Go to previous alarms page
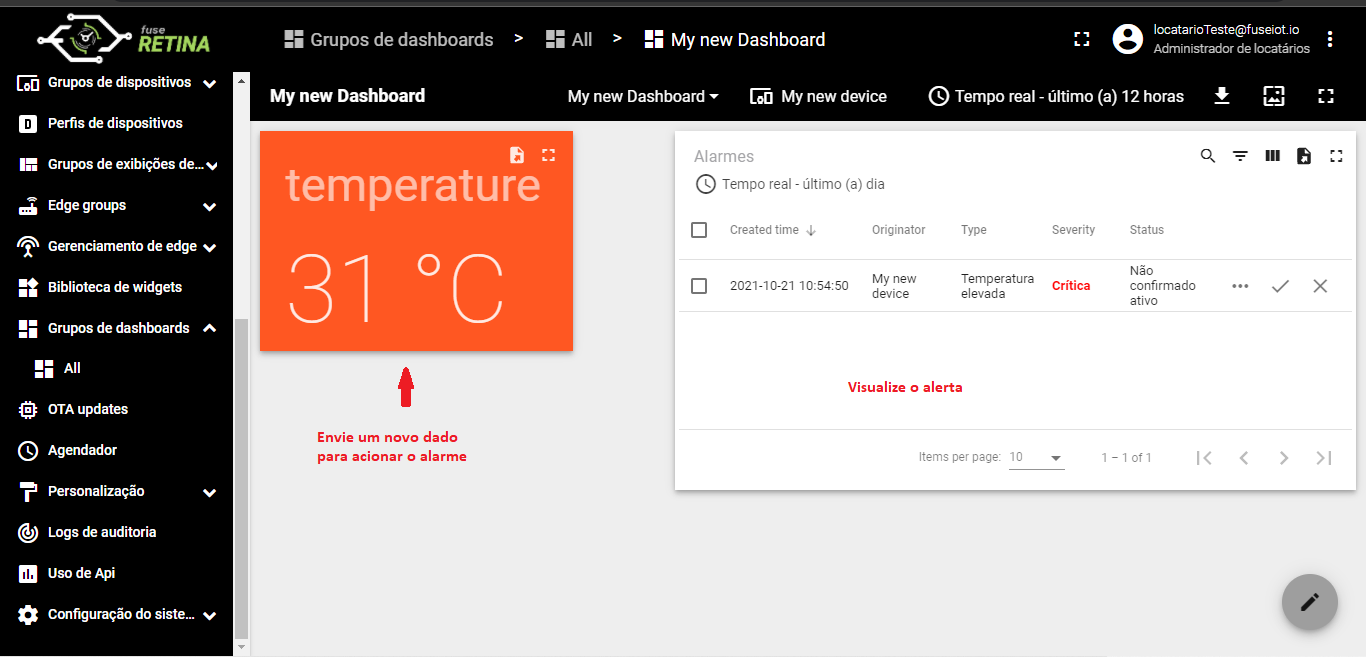Screen dimensions: 1366x657 tap(1244, 458)
